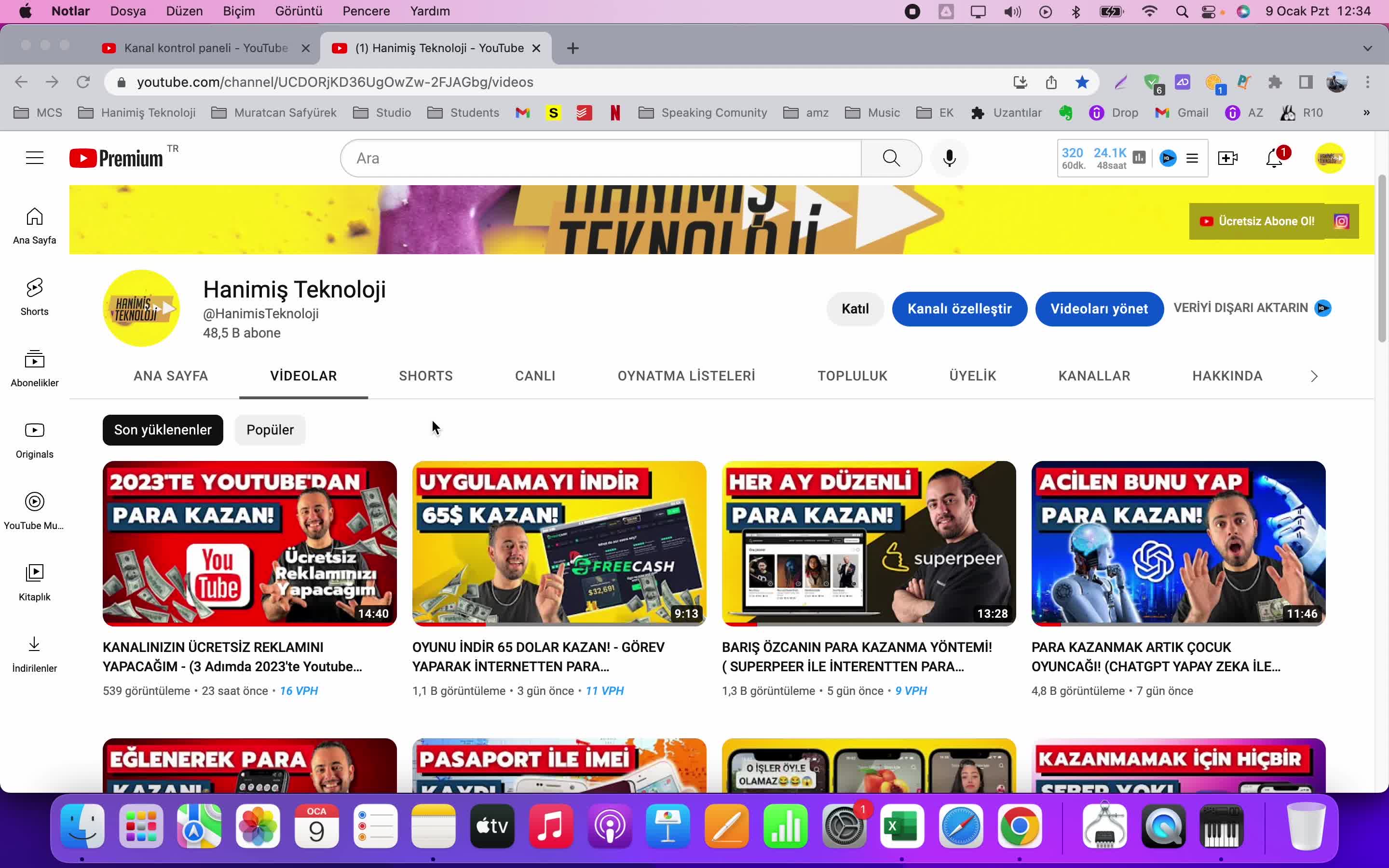This screenshot has width=1389, height=868.
Task: Show hidden bookmarks double chevron
Action: coord(1367,112)
